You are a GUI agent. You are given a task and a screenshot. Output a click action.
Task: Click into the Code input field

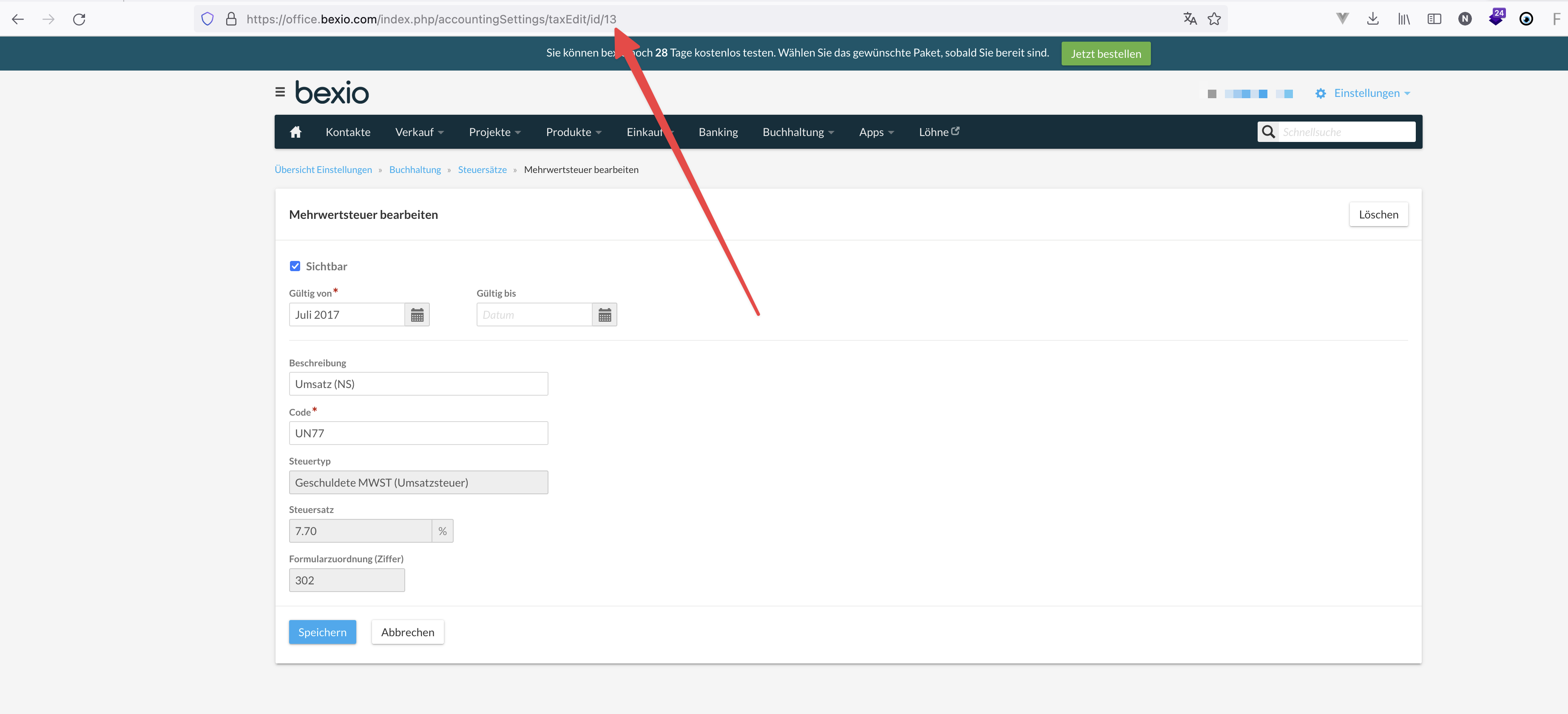pos(418,433)
